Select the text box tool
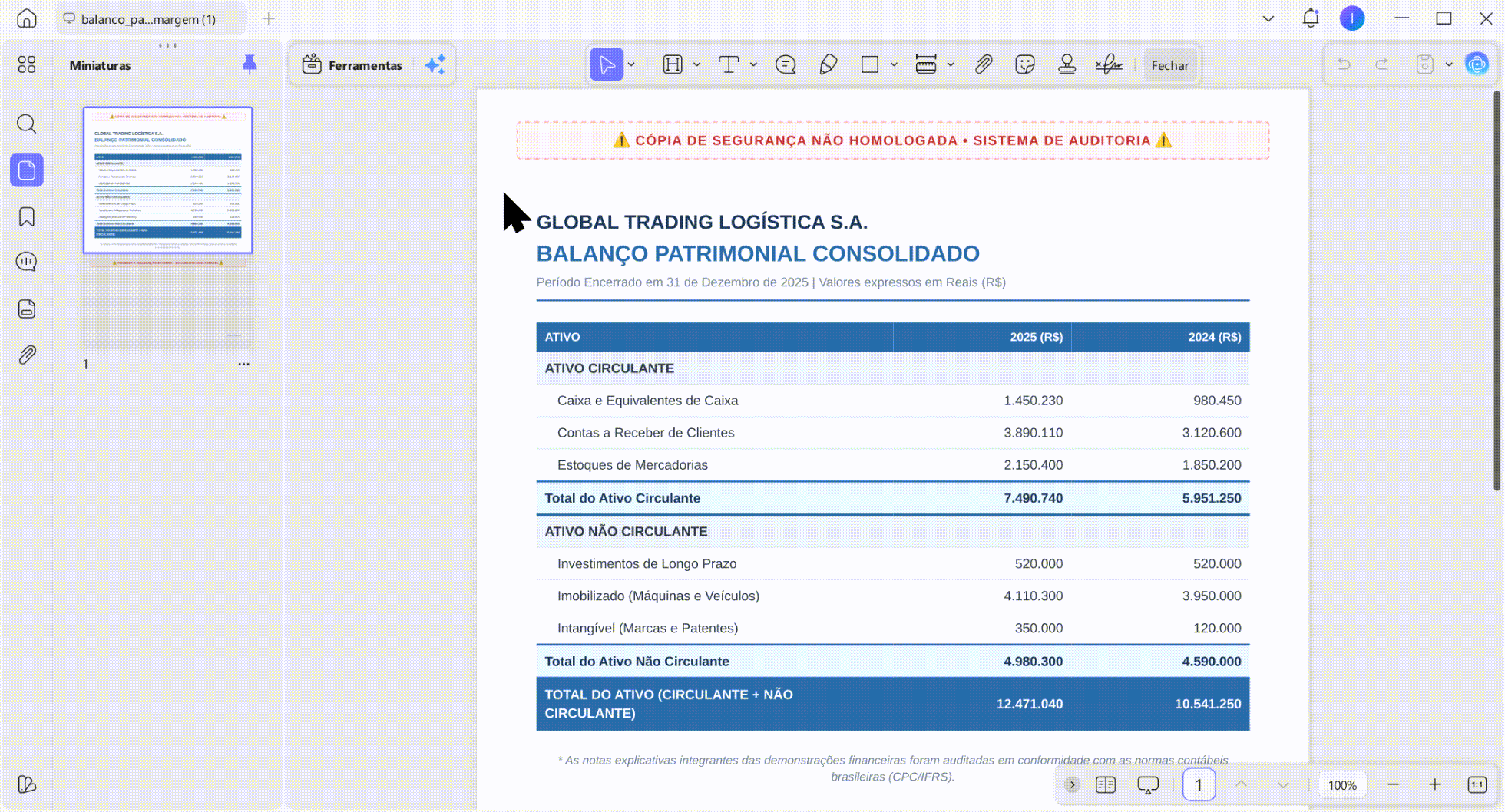This screenshot has width=1505, height=812. coord(728,64)
